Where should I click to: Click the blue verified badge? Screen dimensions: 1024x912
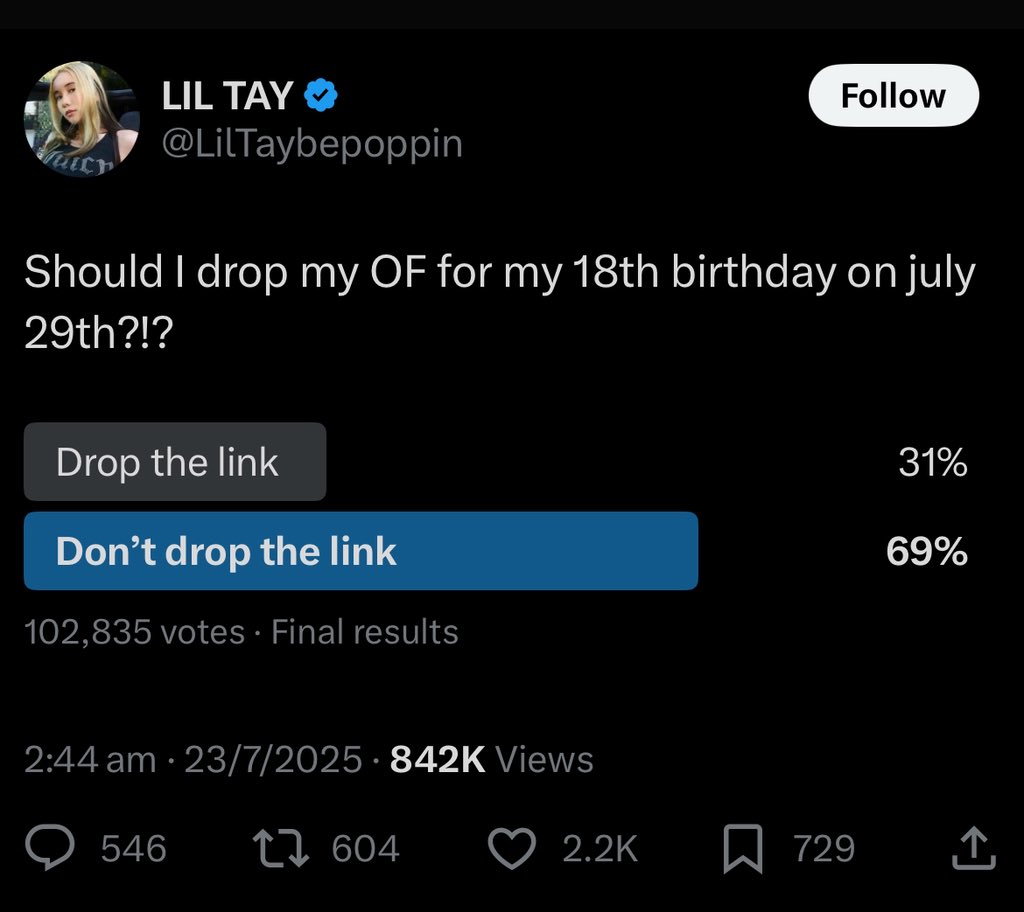point(321,95)
